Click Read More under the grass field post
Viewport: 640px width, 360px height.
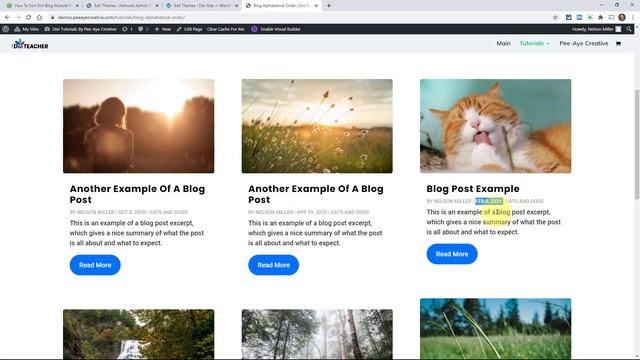[273, 265]
